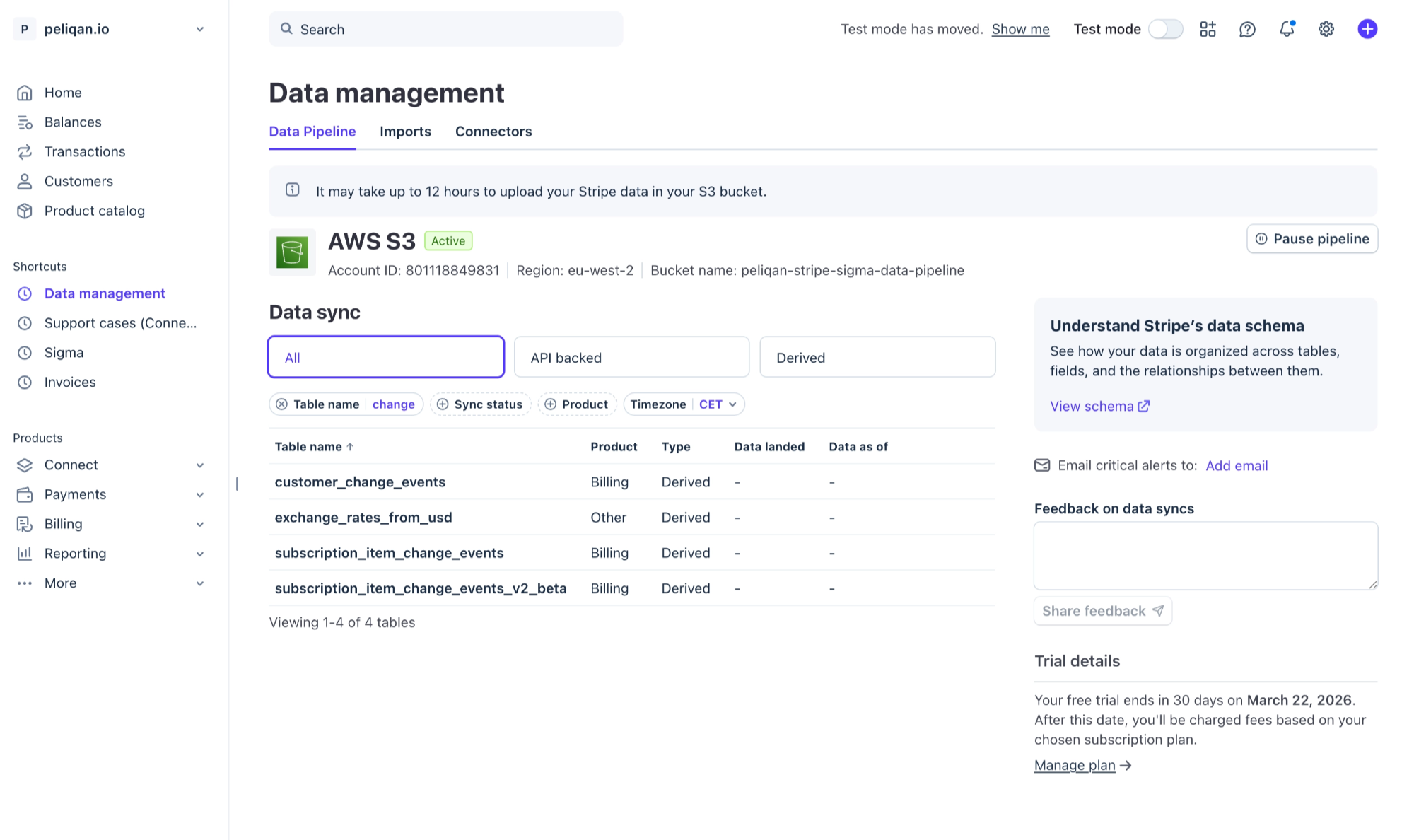Open the apps grid icon in header

tap(1208, 29)
